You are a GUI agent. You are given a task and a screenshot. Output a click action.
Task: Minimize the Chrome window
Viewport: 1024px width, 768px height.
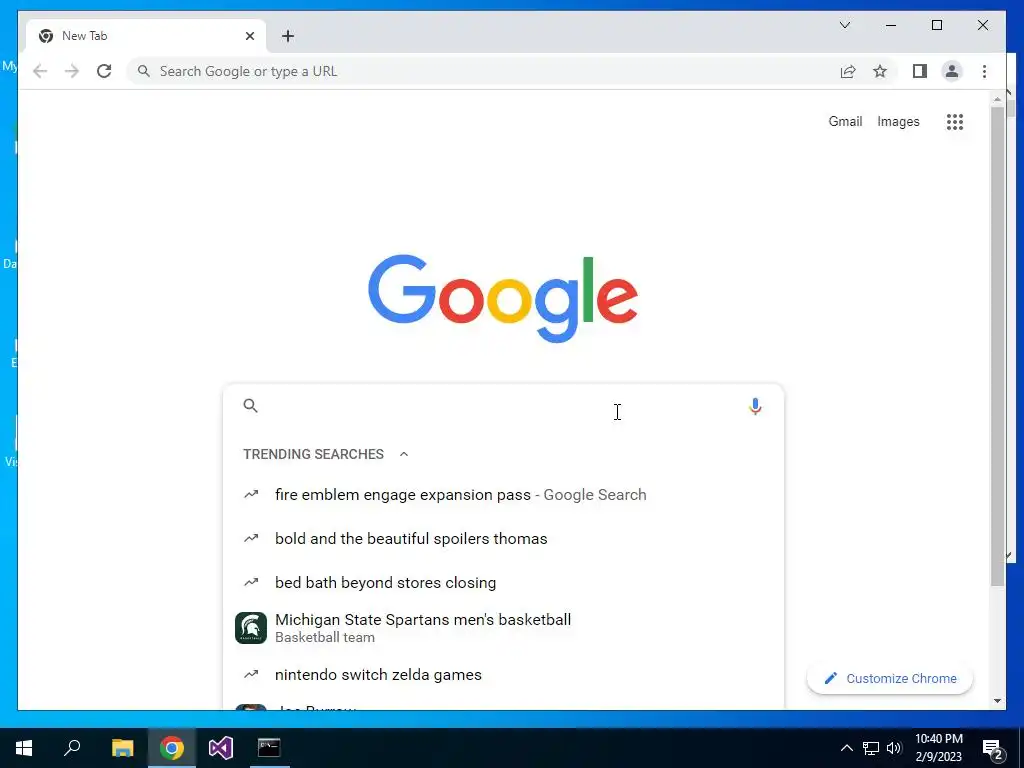[x=891, y=25]
